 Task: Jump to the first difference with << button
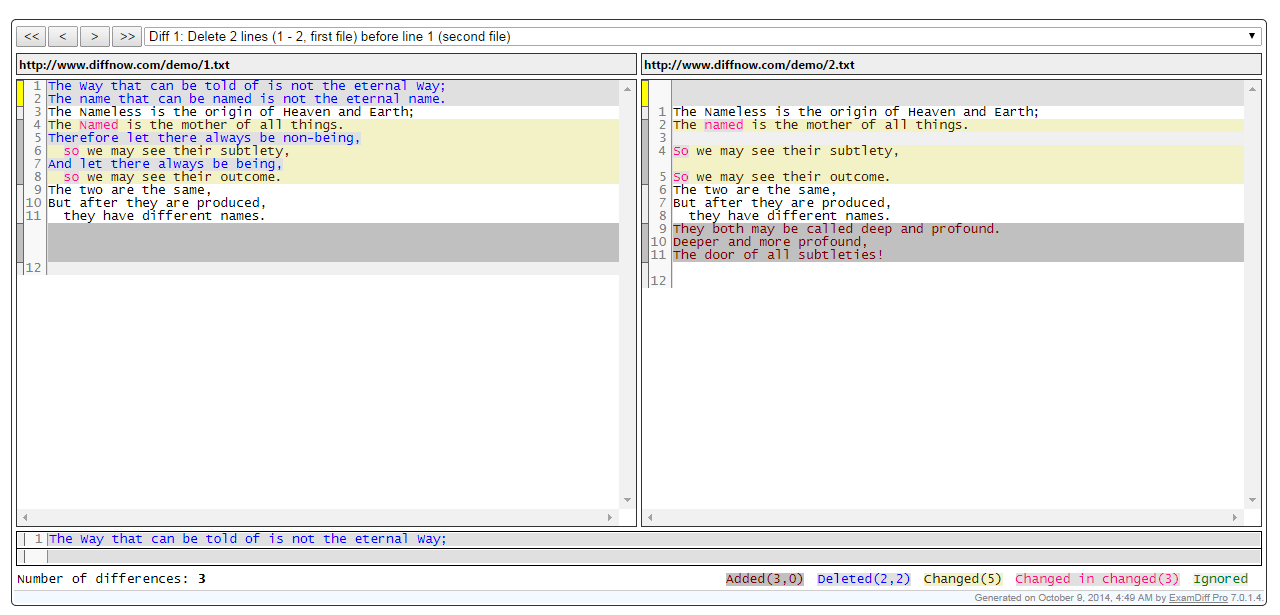pyautogui.click(x=32, y=37)
